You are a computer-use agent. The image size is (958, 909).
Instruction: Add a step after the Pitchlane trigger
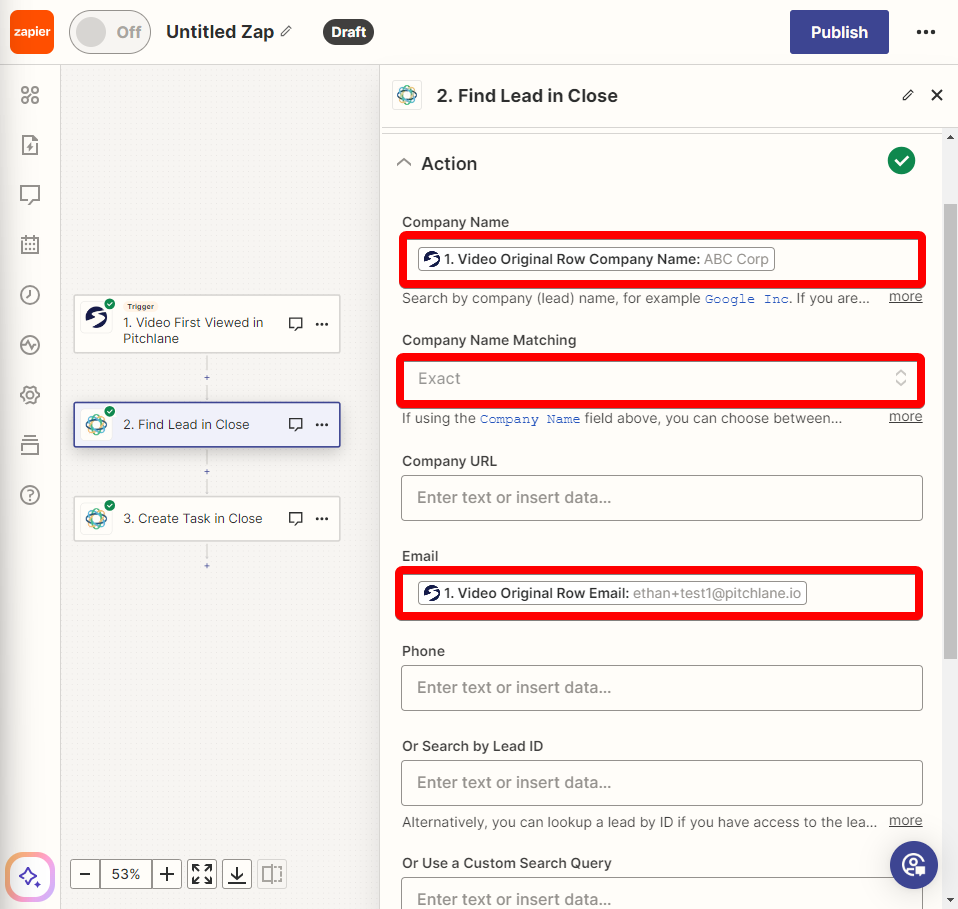[x=207, y=378]
